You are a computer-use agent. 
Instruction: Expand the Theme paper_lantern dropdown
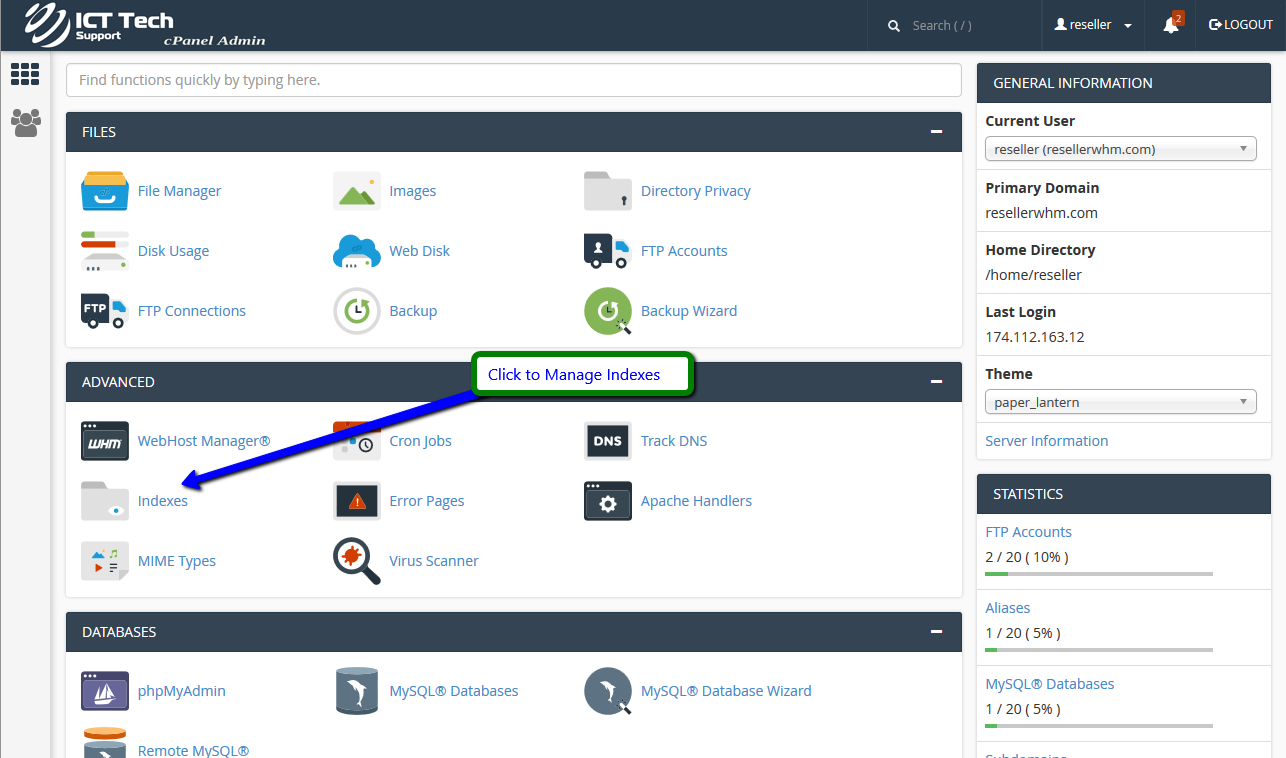[x=1120, y=403]
